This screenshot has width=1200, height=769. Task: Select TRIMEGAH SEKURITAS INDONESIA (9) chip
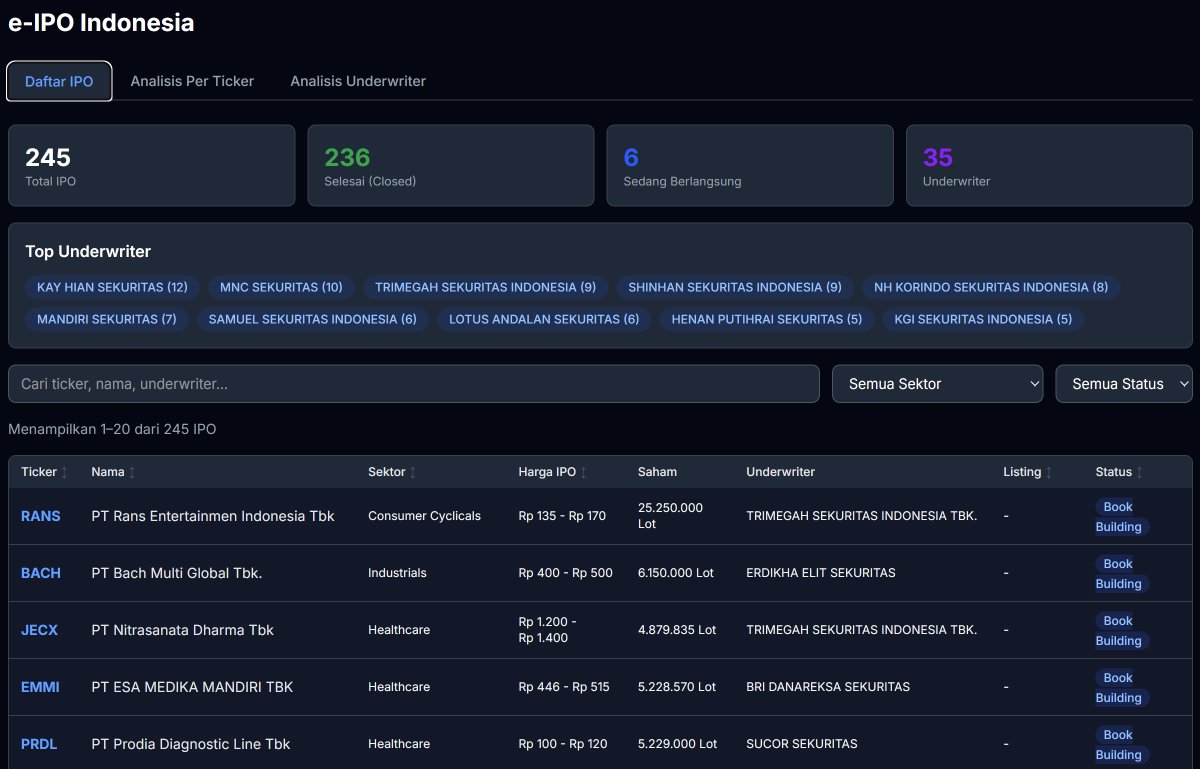pyautogui.click(x=485, y=287)
